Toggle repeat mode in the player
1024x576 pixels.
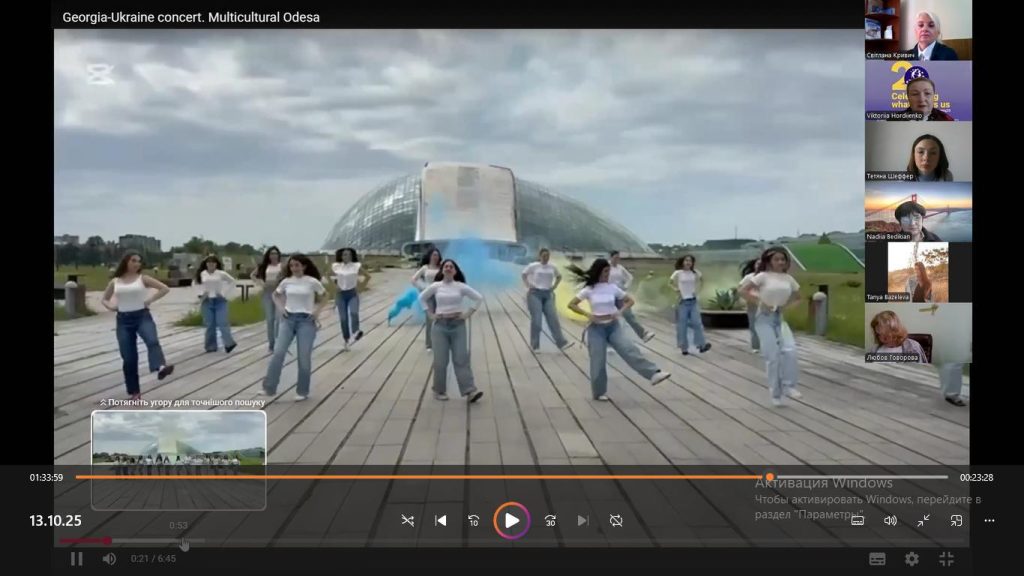[x=616, y=520]
